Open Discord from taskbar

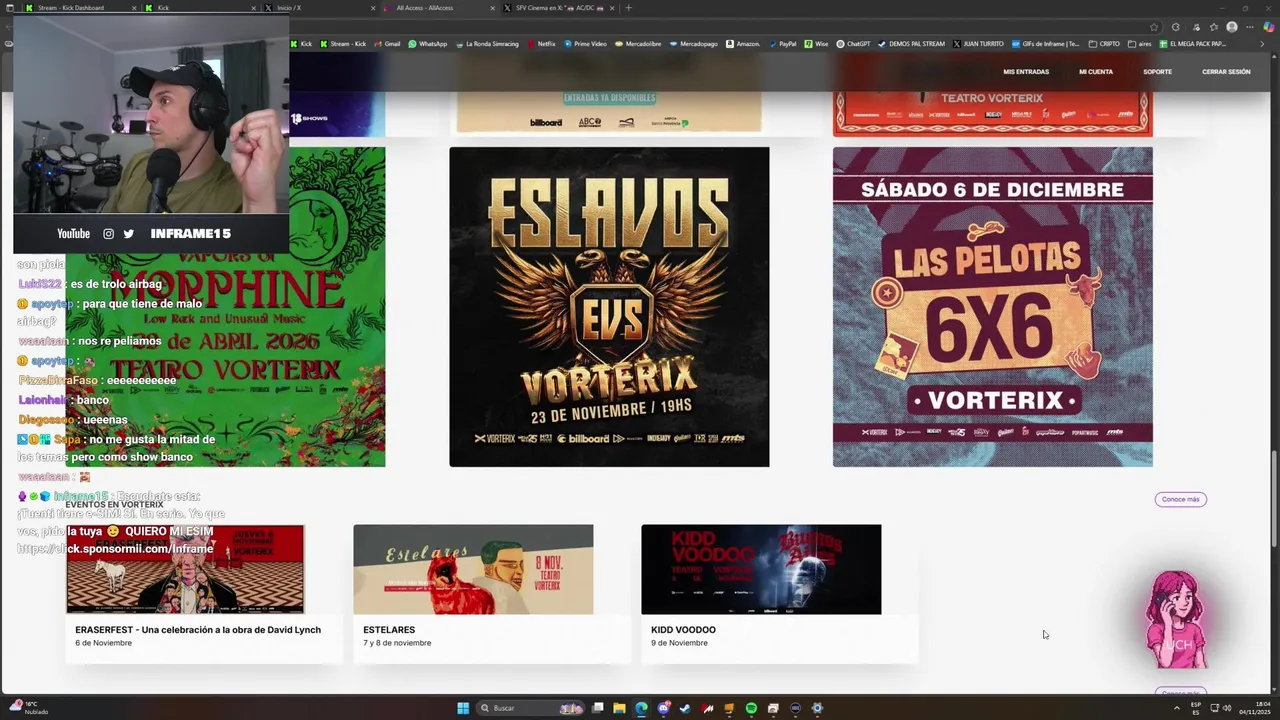tap(663, 708)
